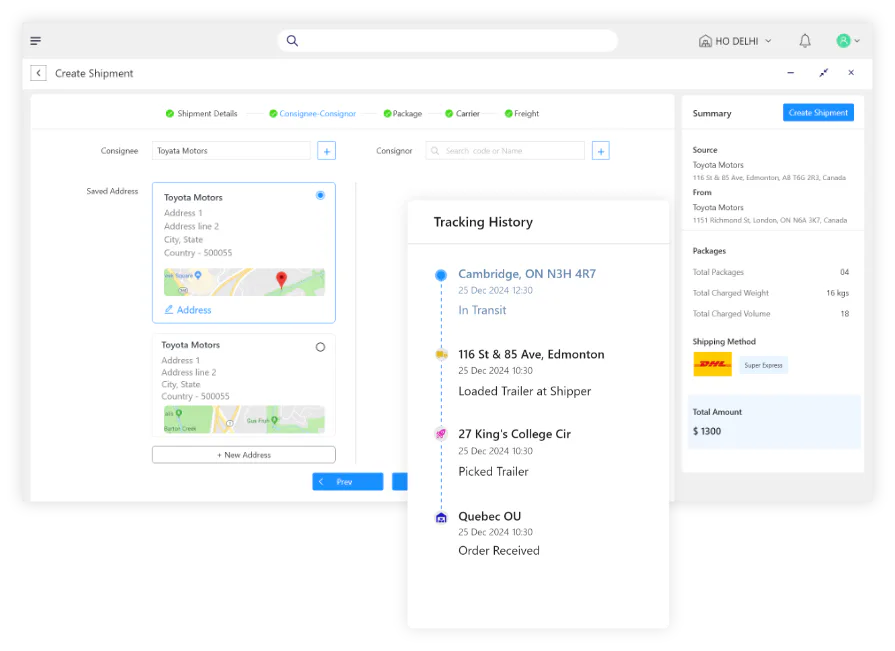
Task: Click the Consignor search code or name field
Action: coord(505,151)
